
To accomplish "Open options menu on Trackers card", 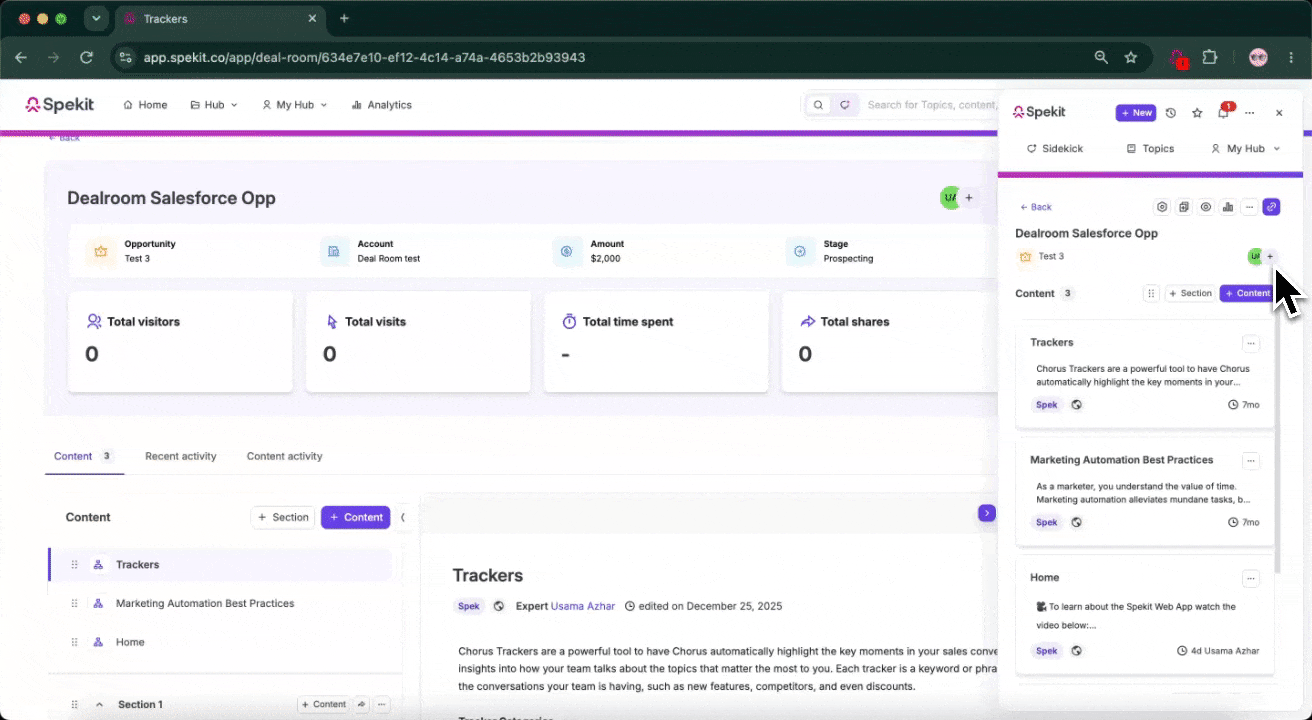I will tap(1251, 343).
